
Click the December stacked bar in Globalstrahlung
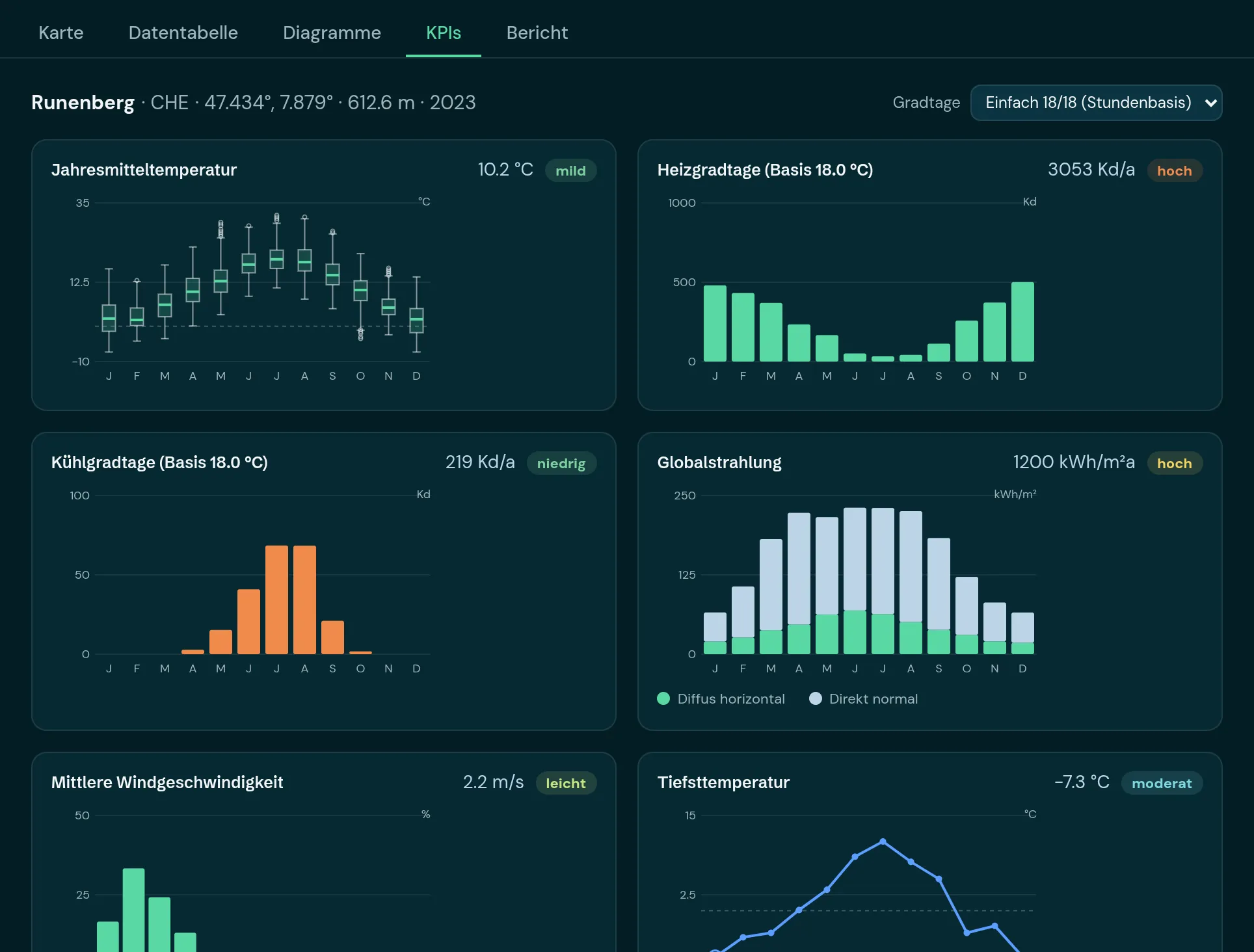pos(1022,633)
